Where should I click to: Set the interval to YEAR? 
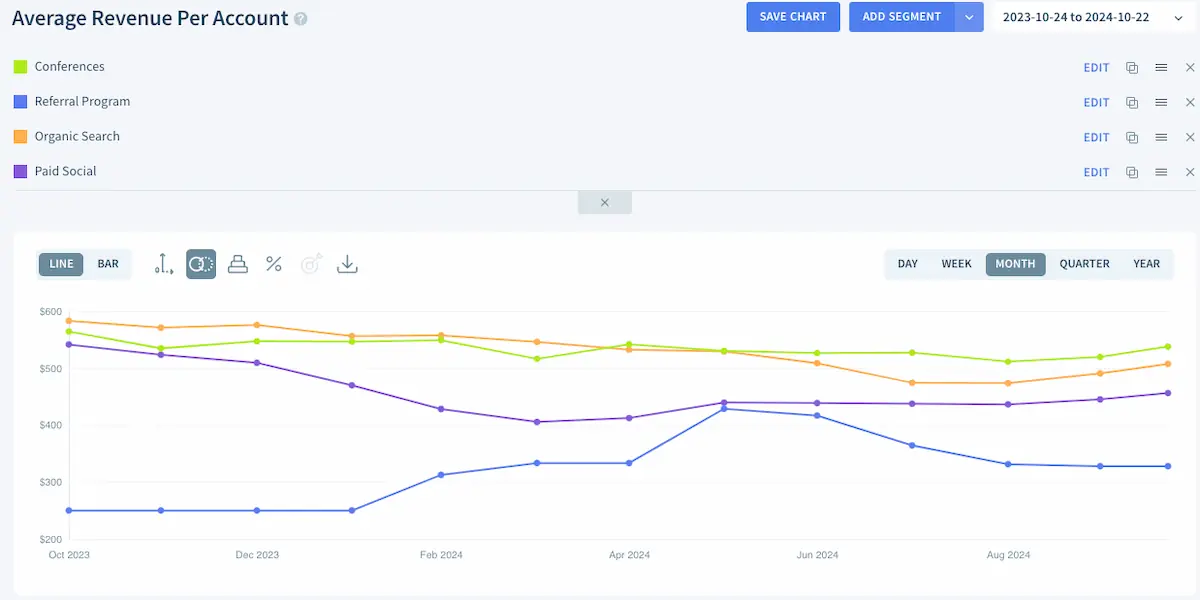1147,264
